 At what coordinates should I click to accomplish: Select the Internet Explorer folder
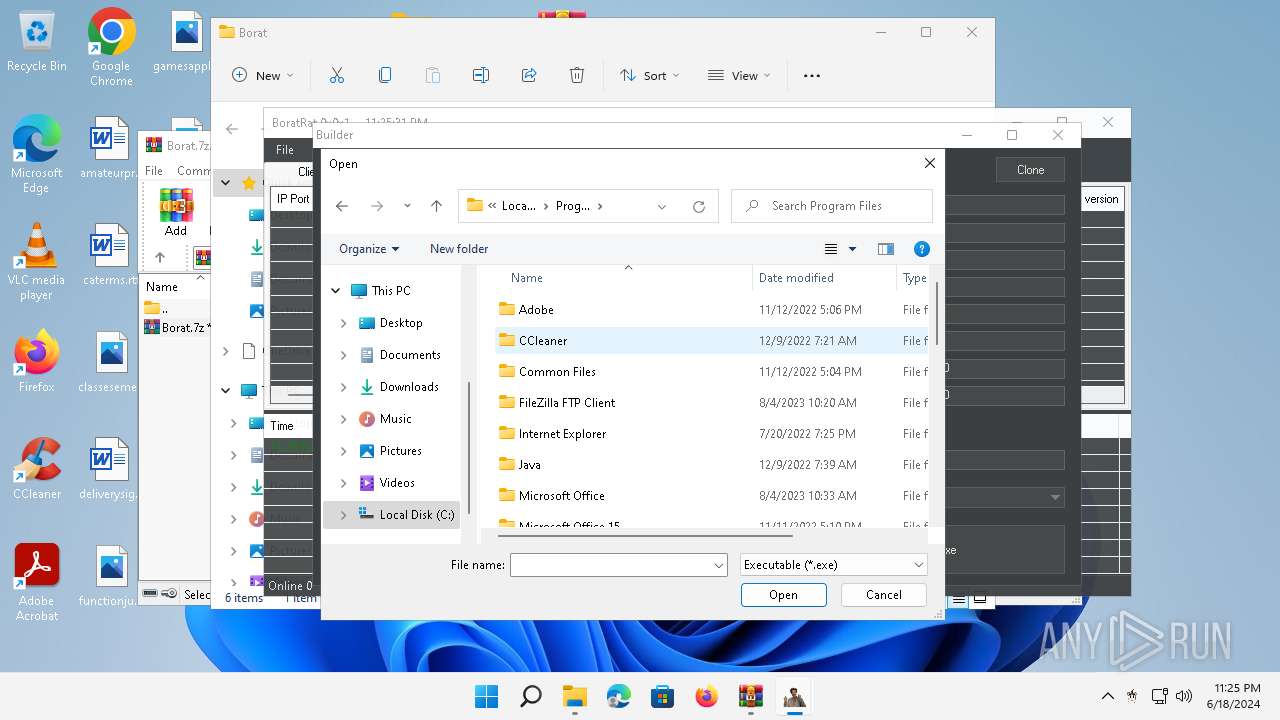562,434
